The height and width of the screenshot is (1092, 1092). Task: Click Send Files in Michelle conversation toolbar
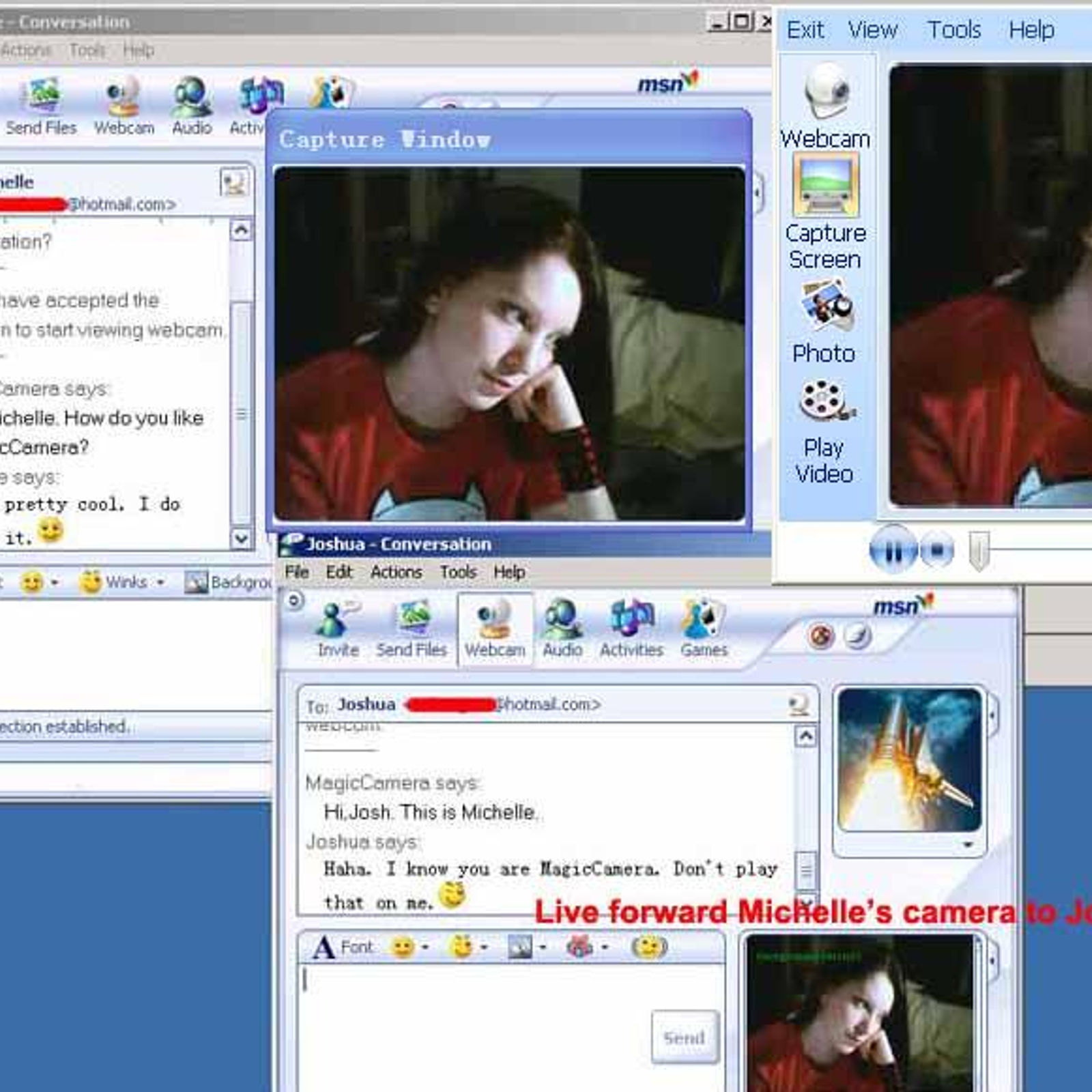coord(42,106)
